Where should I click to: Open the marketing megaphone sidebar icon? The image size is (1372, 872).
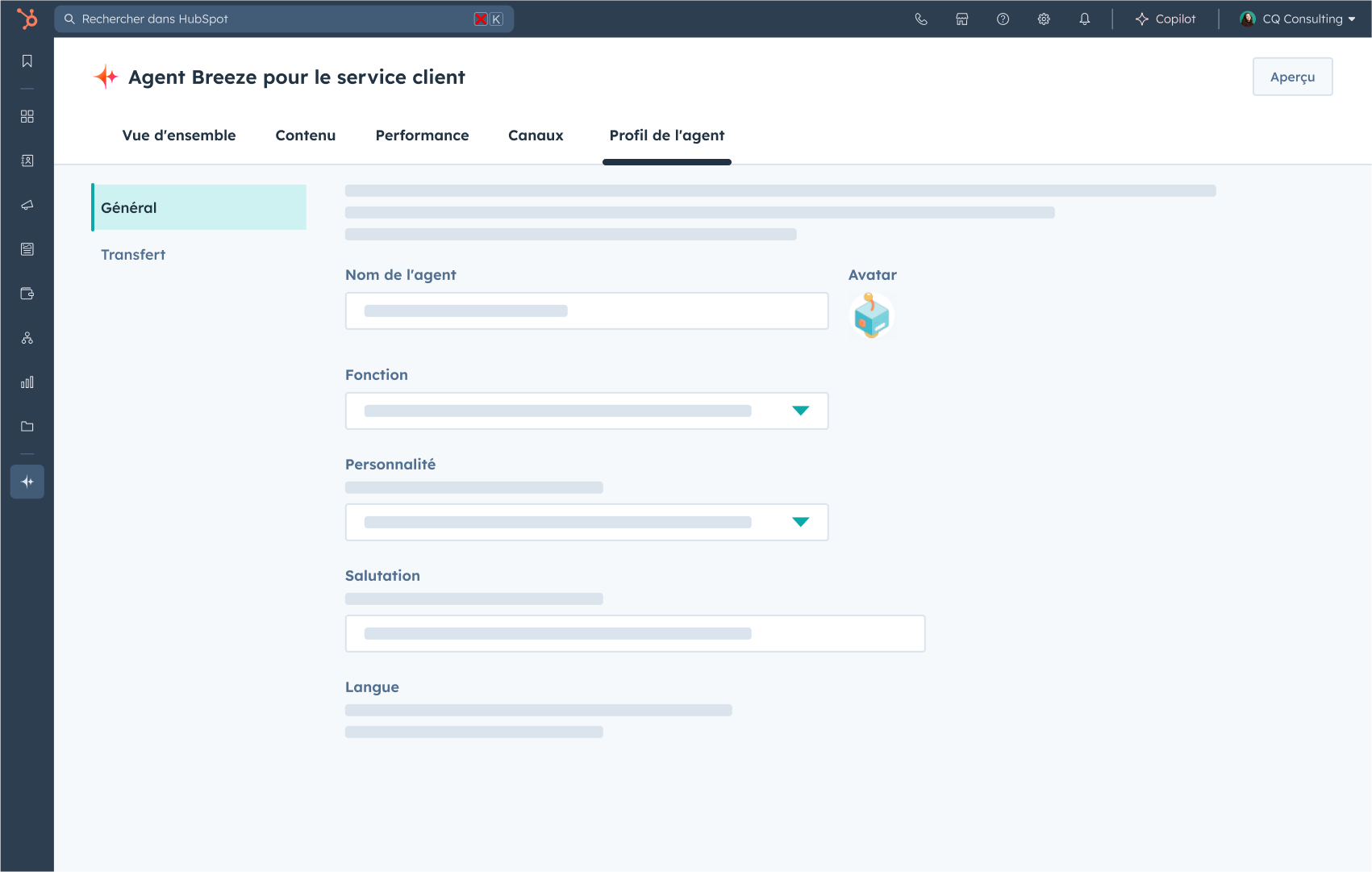pyautogui.click(x=27, y=205)
